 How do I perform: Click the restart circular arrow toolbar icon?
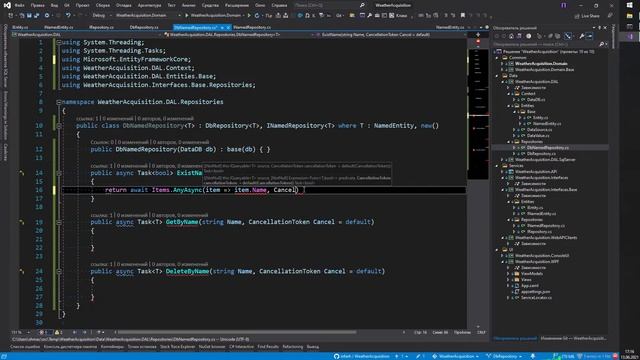click(257, 16)
